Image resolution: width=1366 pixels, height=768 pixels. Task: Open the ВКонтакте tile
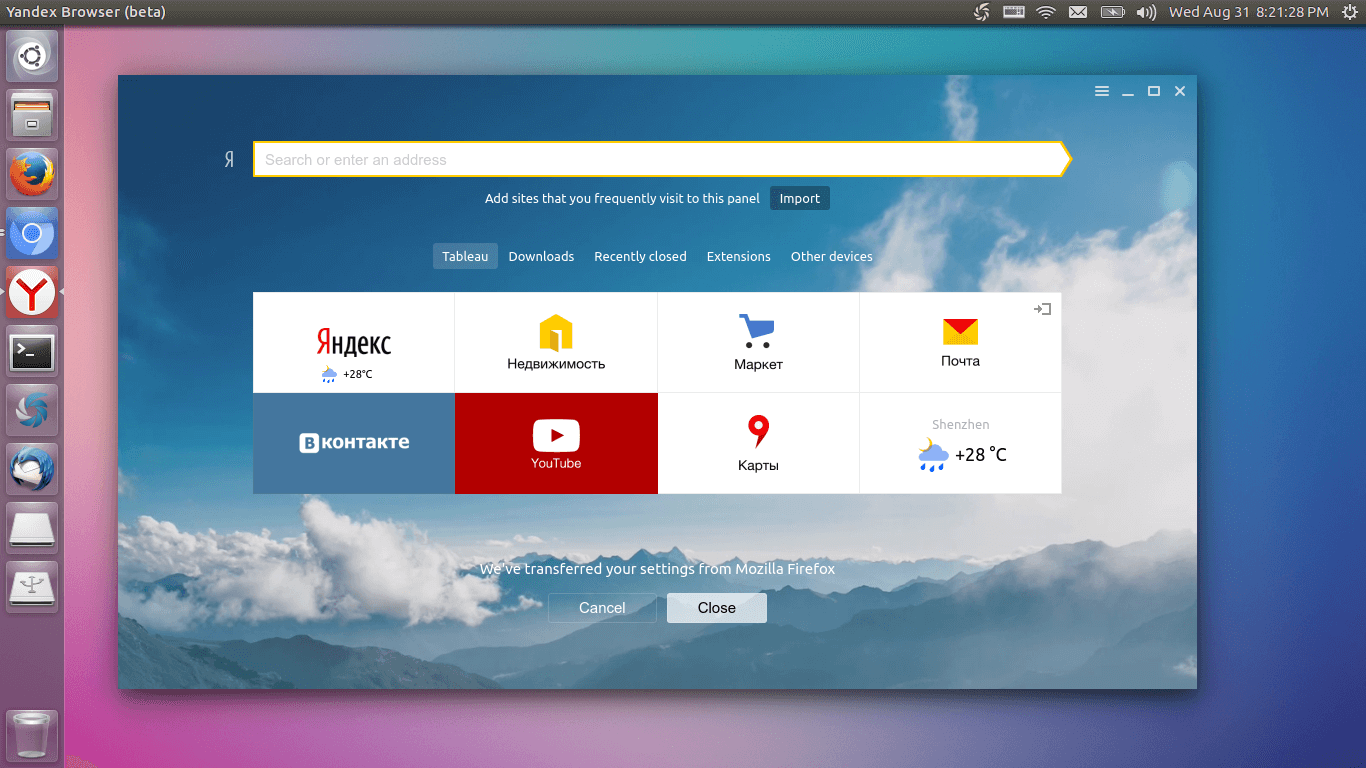(x=354, y=443)
